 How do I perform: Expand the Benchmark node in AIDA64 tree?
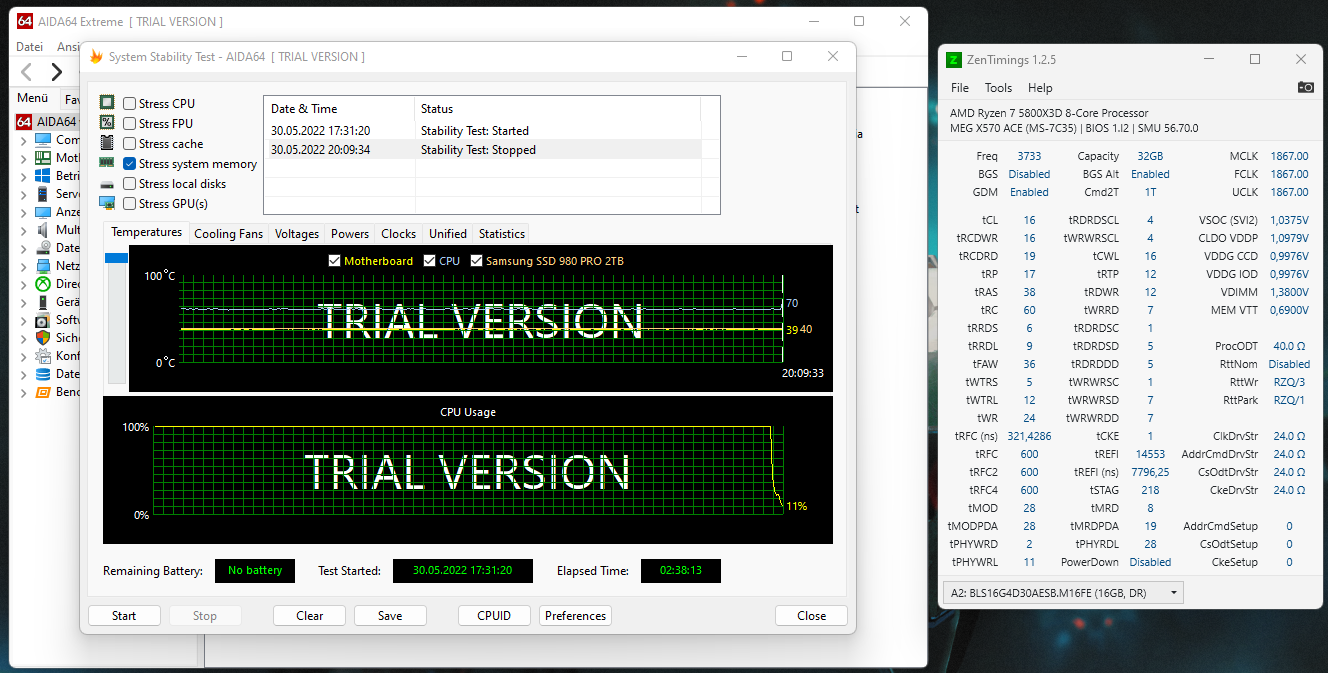[24, 393]
